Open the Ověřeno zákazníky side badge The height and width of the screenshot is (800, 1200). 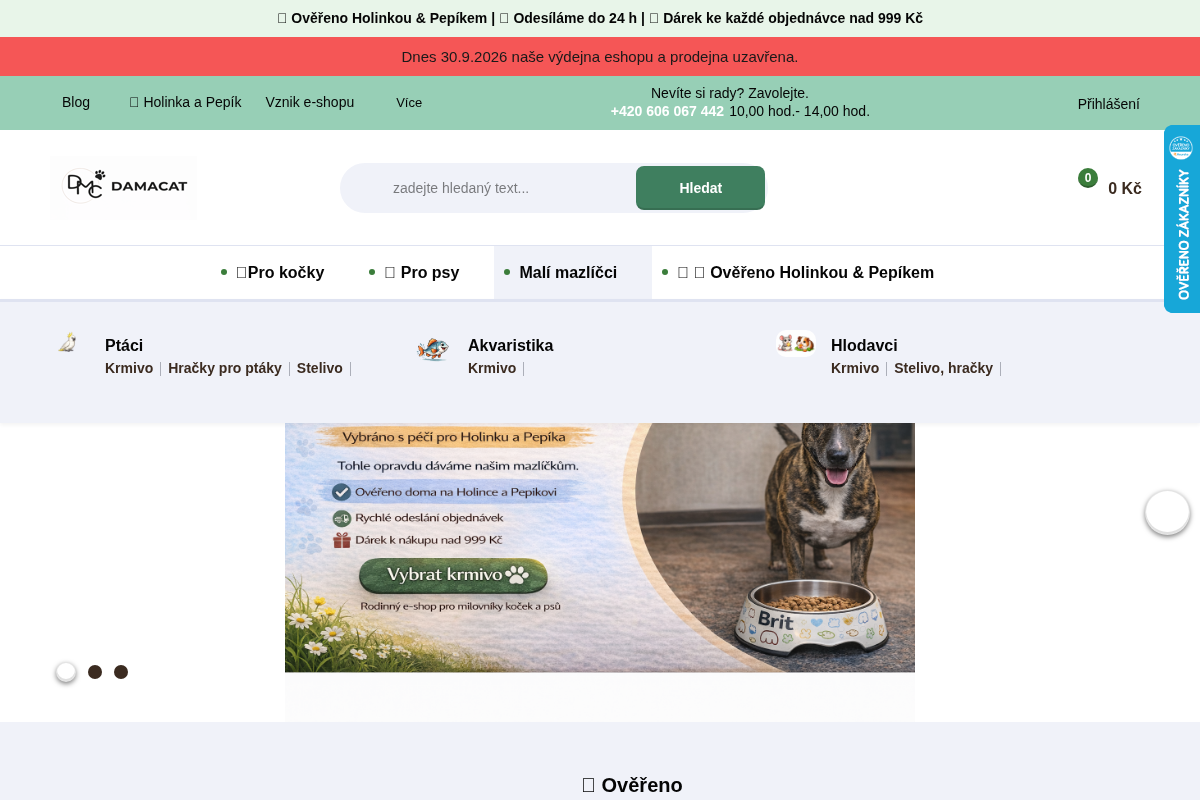click(1182, 219)
